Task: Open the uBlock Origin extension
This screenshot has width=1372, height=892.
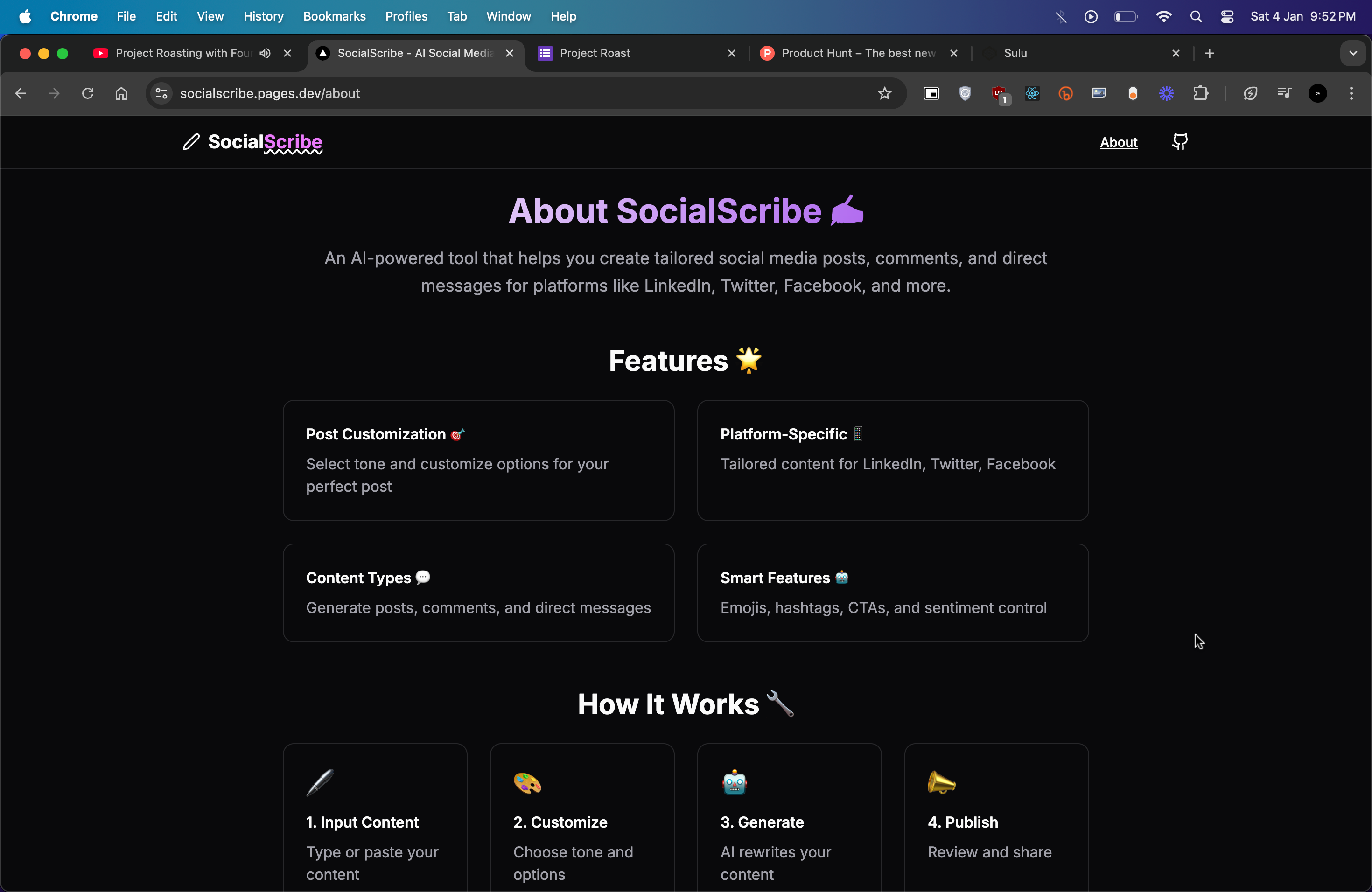Action: point(1000,93)
